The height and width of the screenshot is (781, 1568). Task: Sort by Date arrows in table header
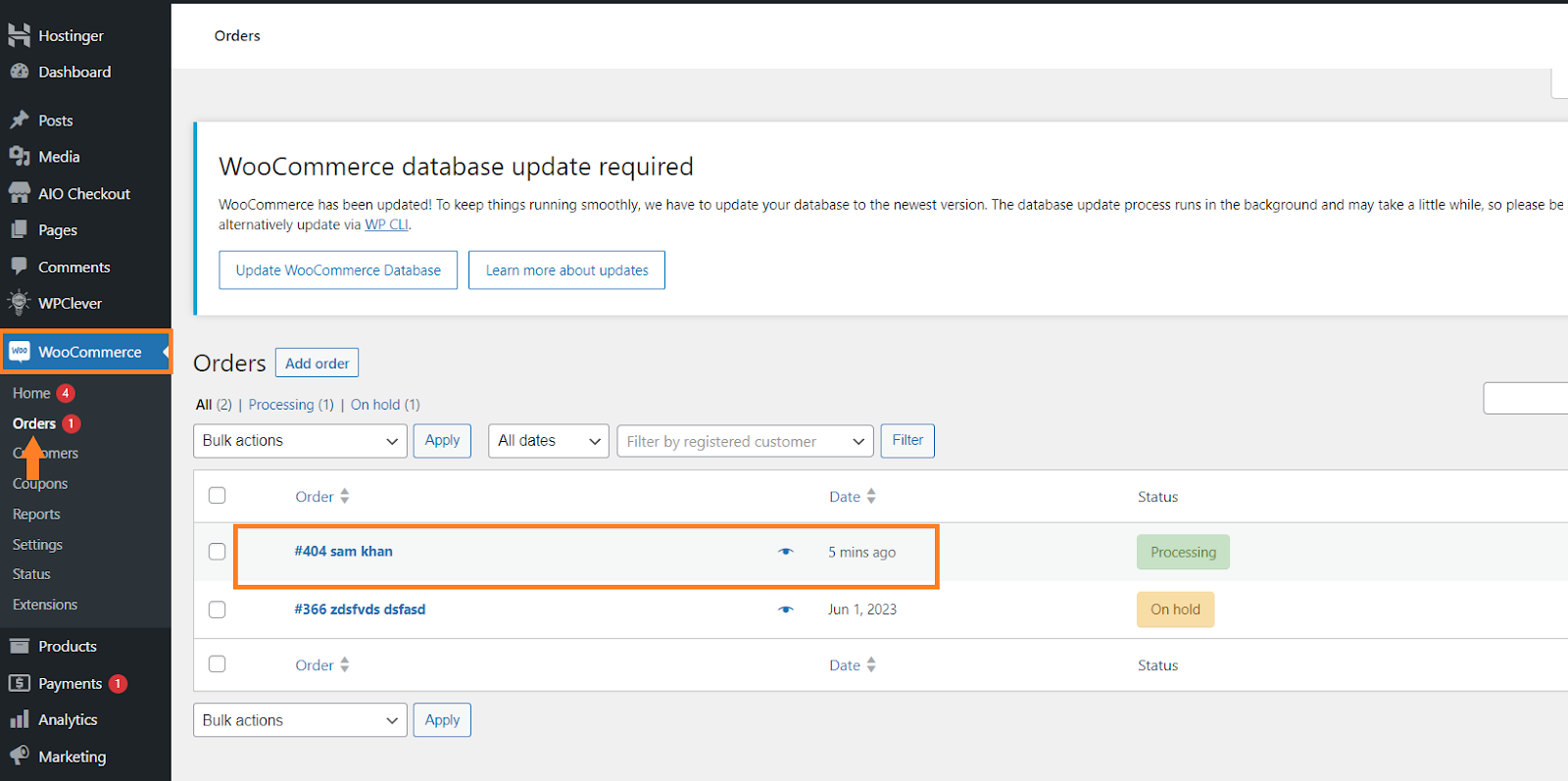(x=871, y=497)
